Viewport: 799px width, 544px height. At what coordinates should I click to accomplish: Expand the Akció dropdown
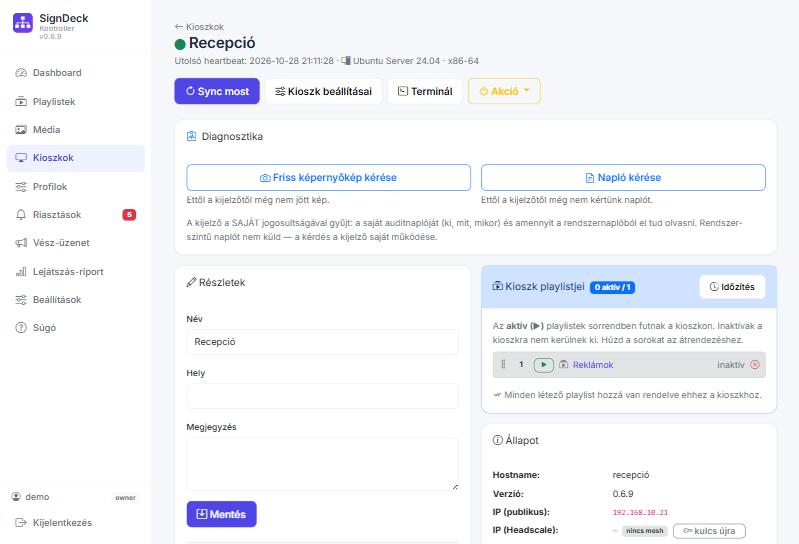click(x=504, y=91)
